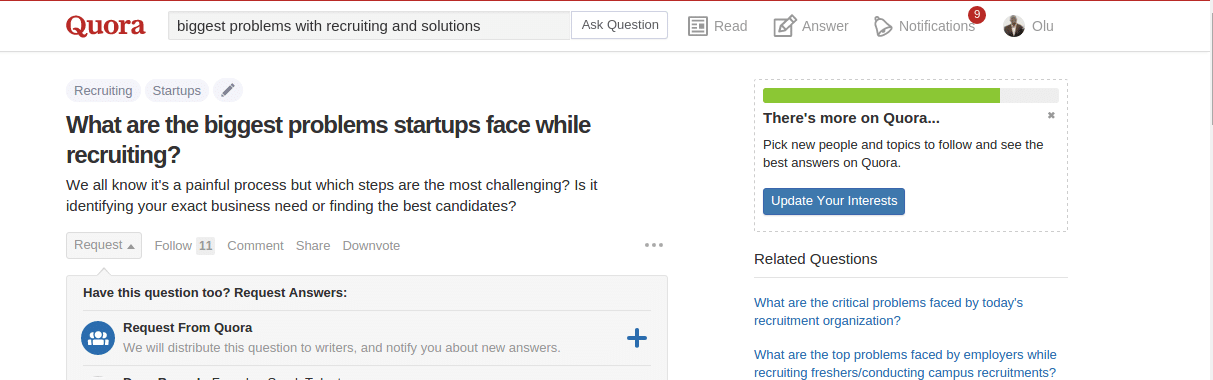This screenshot has width=1213, height=380.
Task: Click the Request From Quora group avatar
Action: point(98,338)
